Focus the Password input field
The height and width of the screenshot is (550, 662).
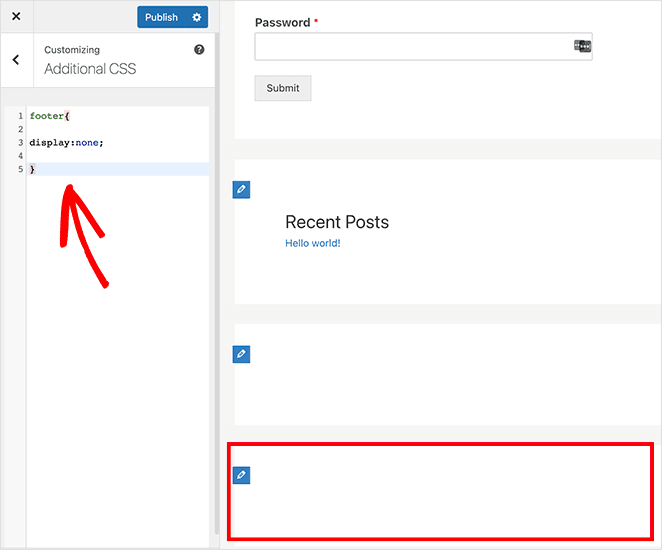click(x=412, y=47)
